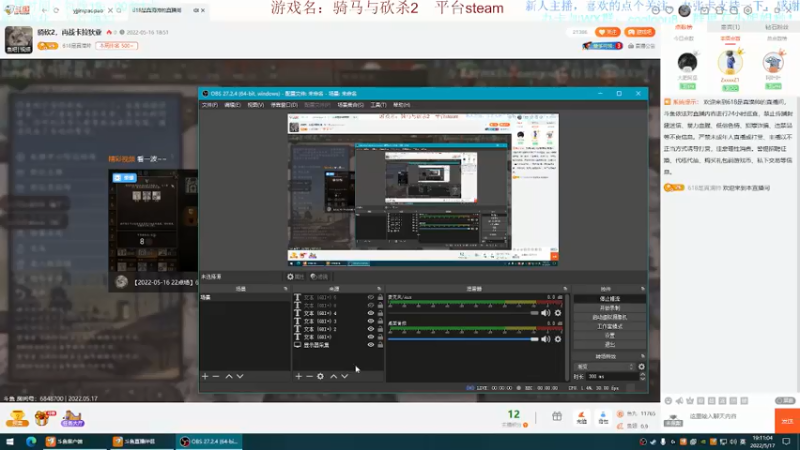
Task: Open transition properties gear beside 渐变 dropdown
Action: pyautogui.click(x=641, y=366)
